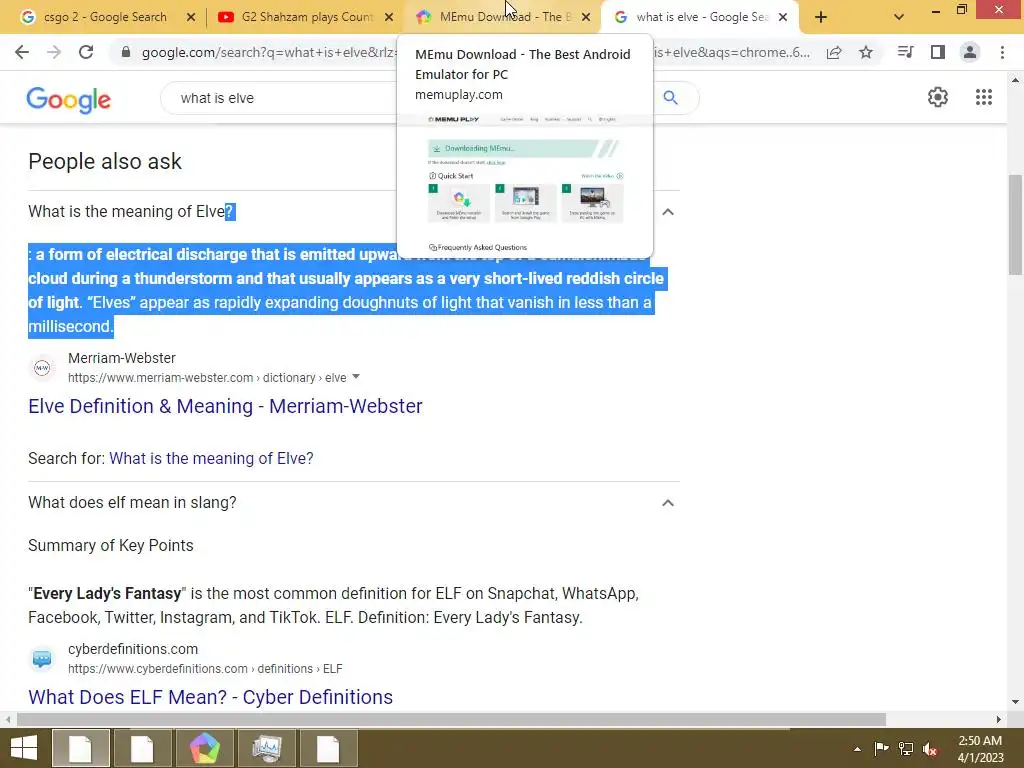View site security lock information
The width and height of the screenshot is (1024, 768).
pos(126,52)
